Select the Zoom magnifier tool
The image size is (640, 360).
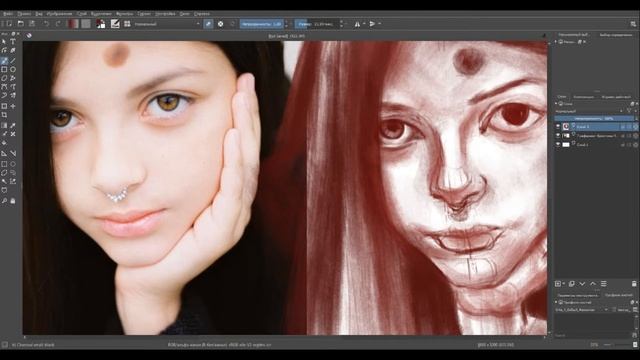pos(4,201)
